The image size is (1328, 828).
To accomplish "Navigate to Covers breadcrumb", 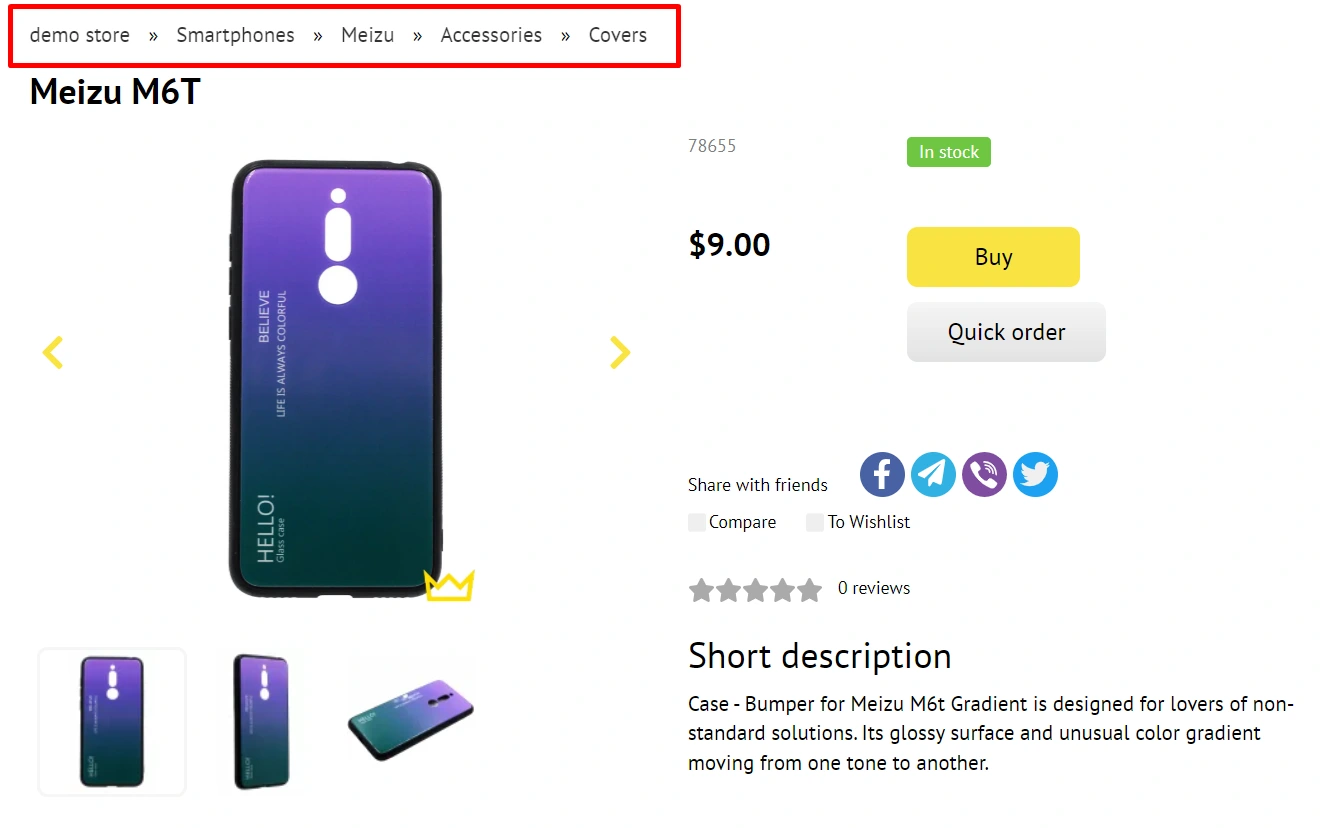I will pos(617,35).
